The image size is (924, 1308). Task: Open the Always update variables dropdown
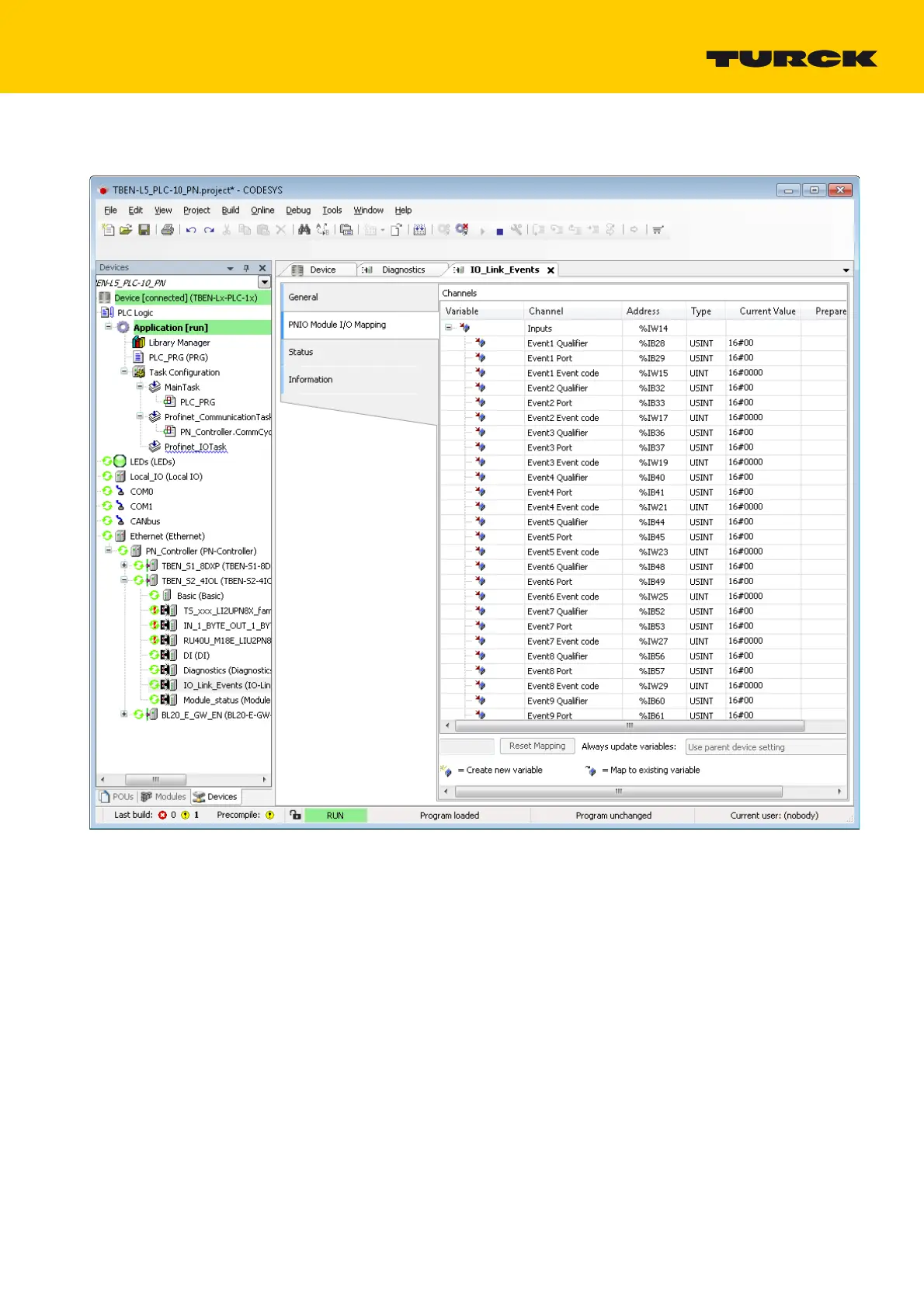pos(766,747)
